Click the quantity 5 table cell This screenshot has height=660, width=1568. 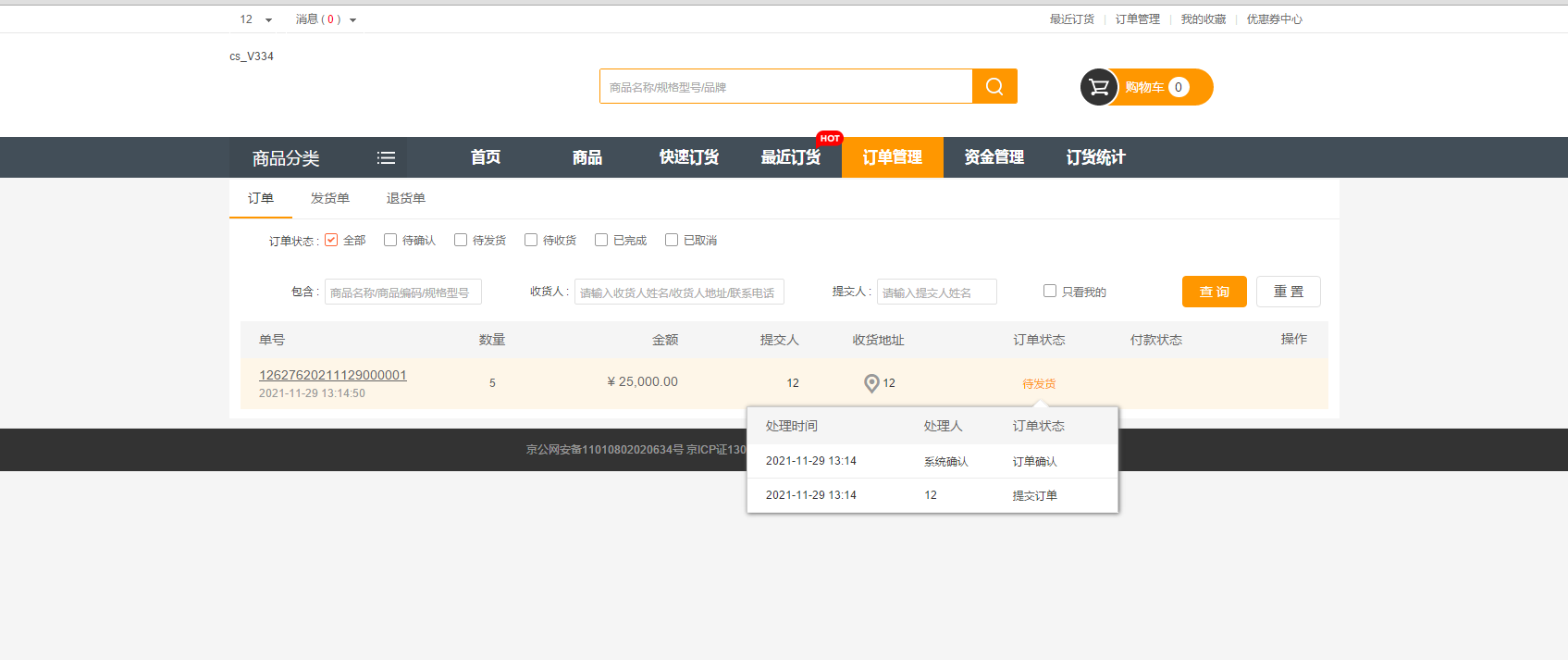tap(492, 382)
